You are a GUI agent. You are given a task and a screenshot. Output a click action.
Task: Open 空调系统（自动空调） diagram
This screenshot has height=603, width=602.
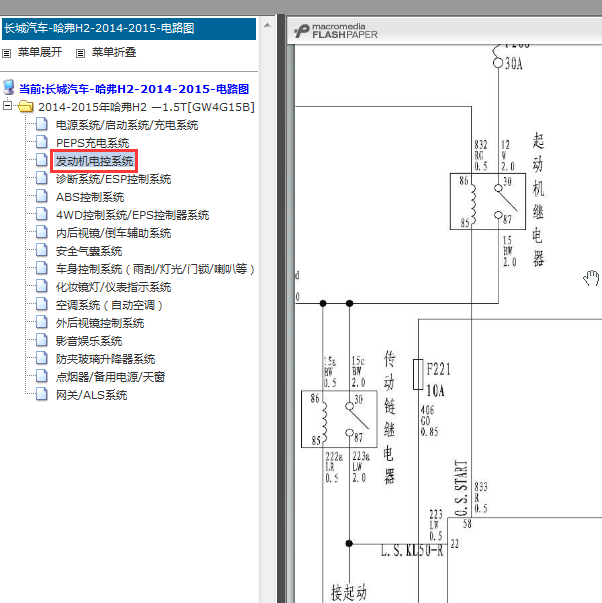(109, 305)
